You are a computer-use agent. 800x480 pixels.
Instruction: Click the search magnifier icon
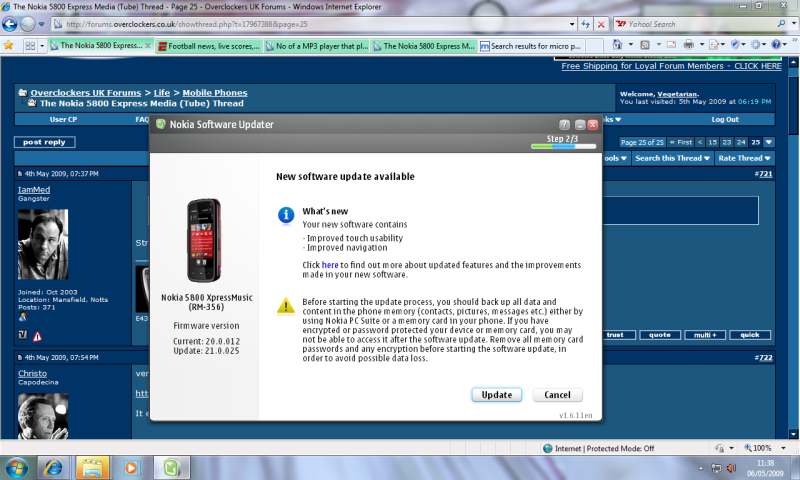click(781, 23)
